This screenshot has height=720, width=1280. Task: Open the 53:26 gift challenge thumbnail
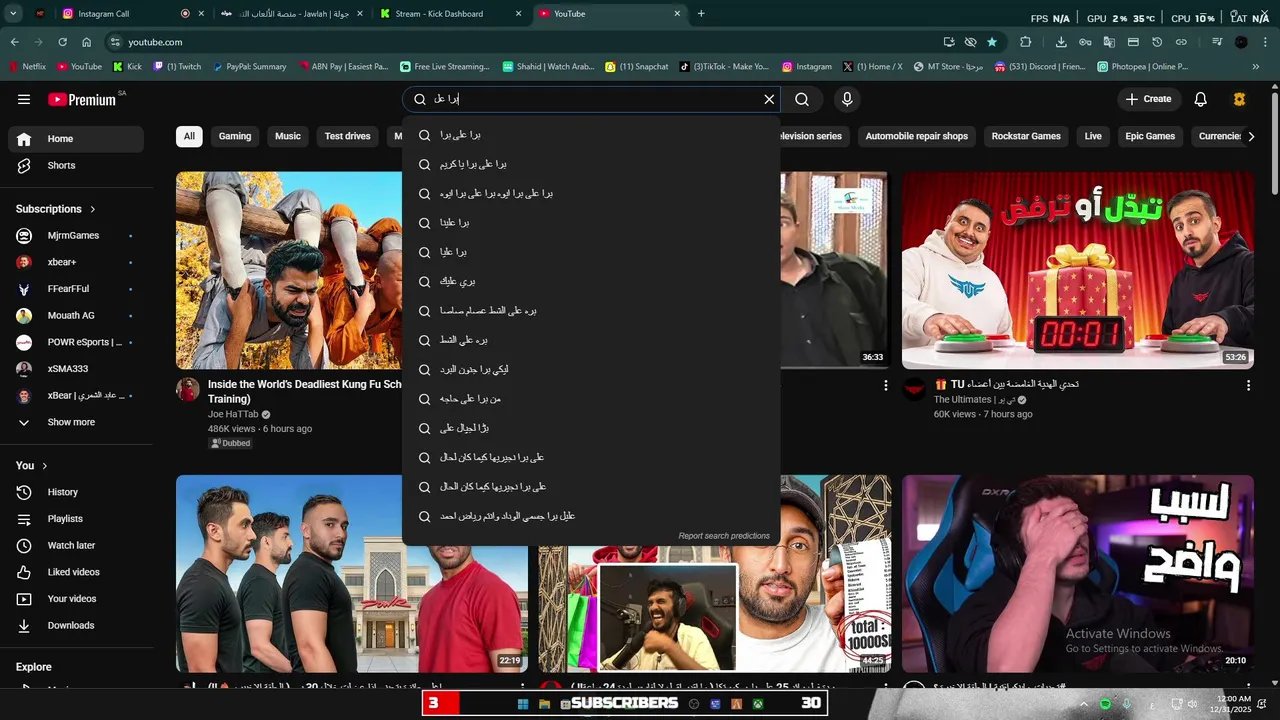click(x=1078, y=270)
